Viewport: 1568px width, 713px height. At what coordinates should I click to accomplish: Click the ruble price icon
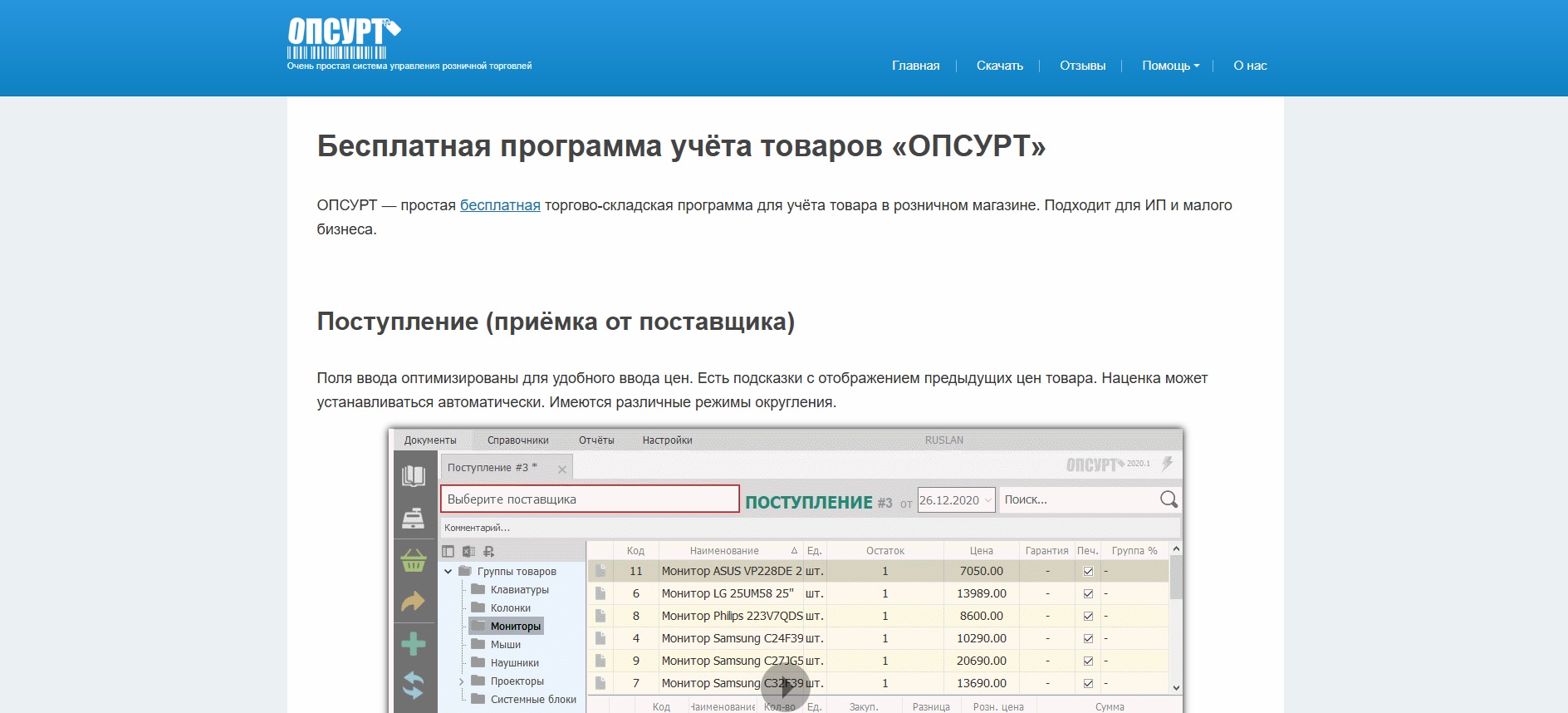pos(488,551)
